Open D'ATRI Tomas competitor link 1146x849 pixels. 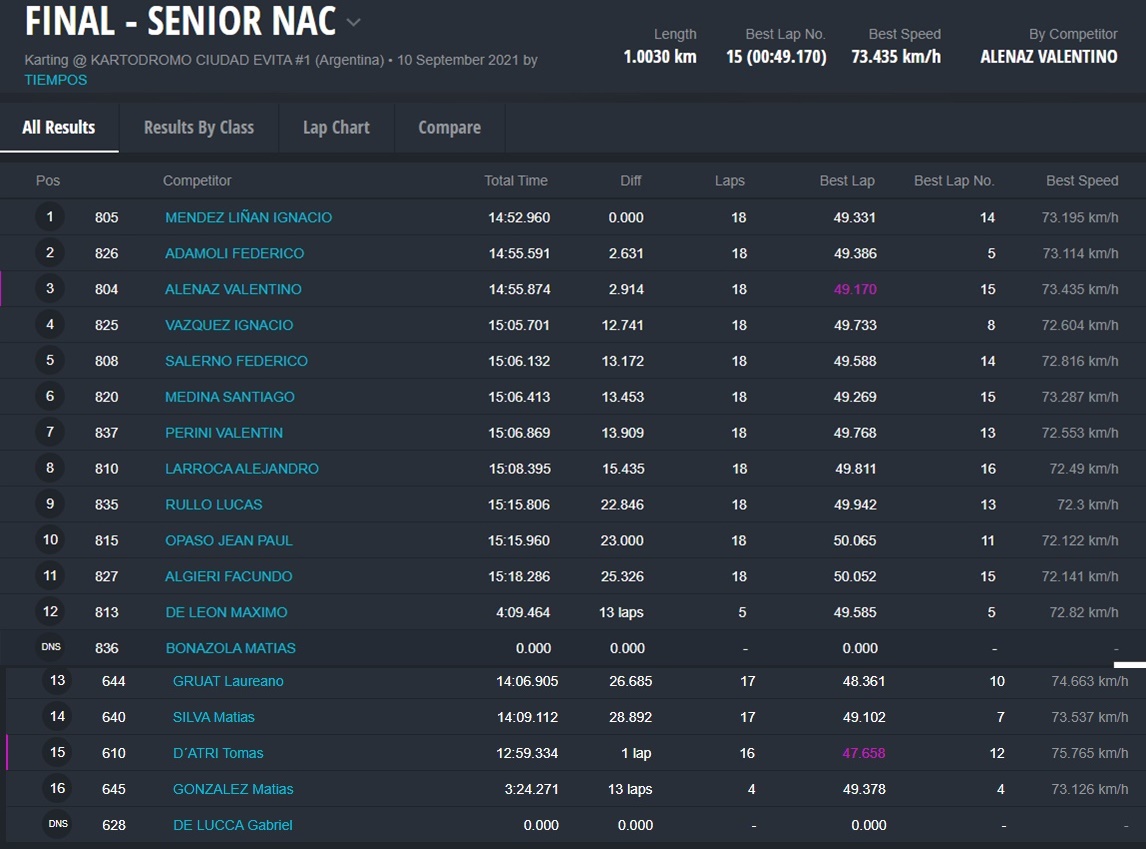click(x=218, y=754)
